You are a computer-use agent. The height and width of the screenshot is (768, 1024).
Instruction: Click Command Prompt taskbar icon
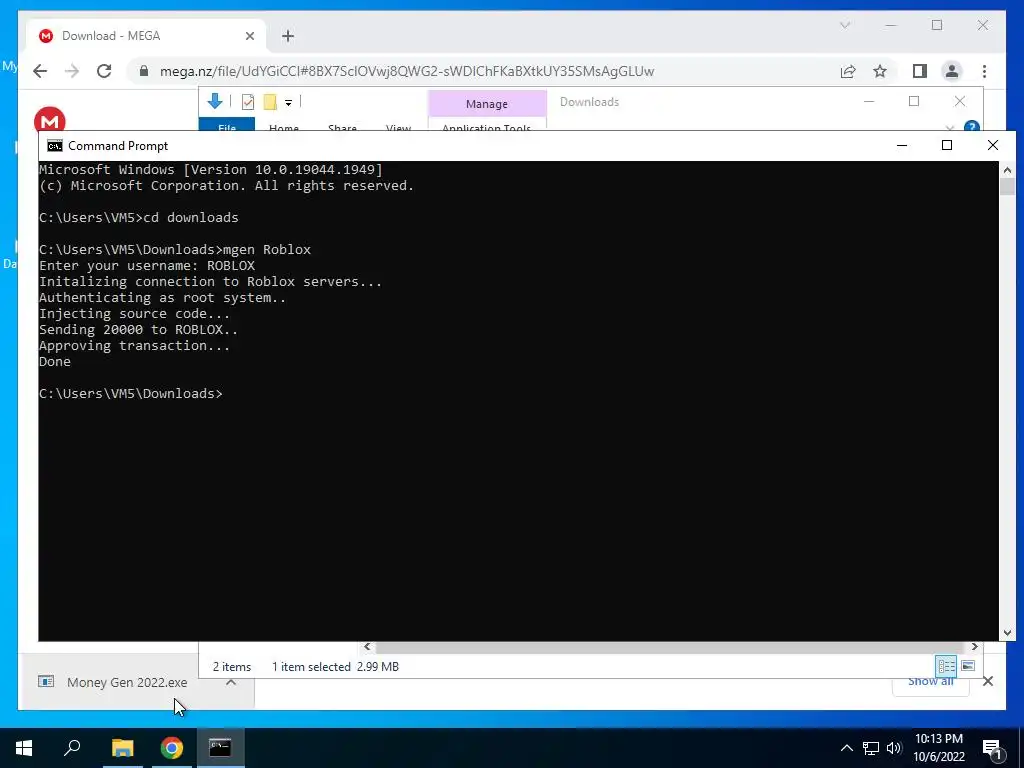(x=220, y=748)
